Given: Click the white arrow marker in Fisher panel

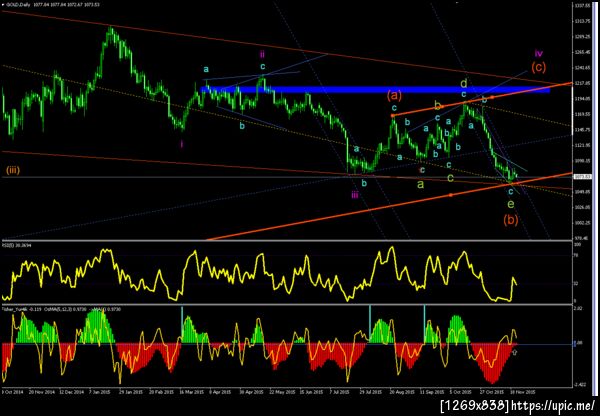Looking at the screenshot, I should [515, 351].
